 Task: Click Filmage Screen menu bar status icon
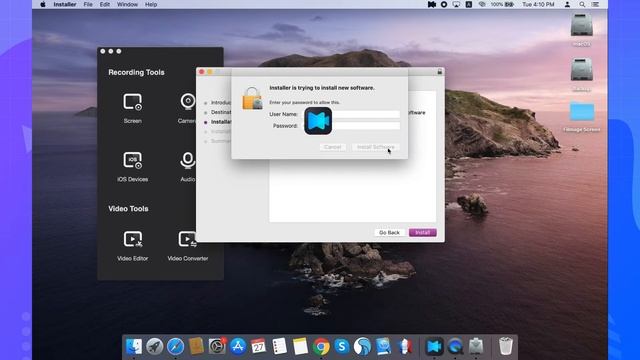[431, 4]
